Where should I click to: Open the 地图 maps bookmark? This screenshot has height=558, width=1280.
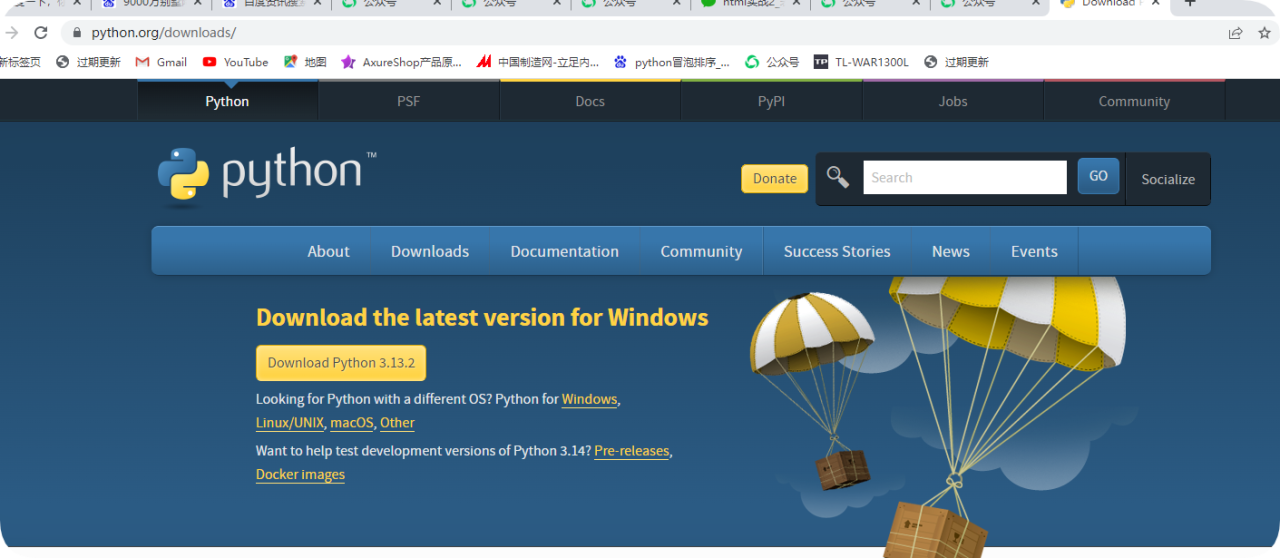tap(305, 62)
